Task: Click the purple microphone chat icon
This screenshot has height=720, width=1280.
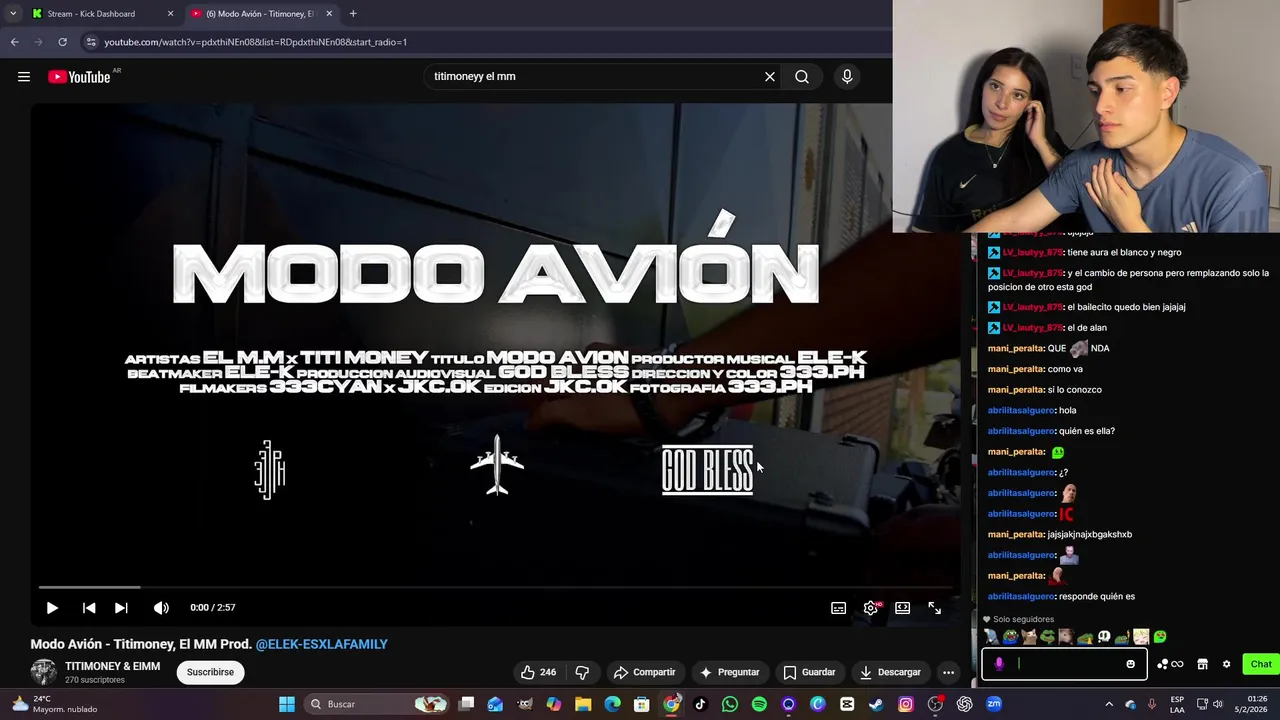Action: (x=999, y=664)
